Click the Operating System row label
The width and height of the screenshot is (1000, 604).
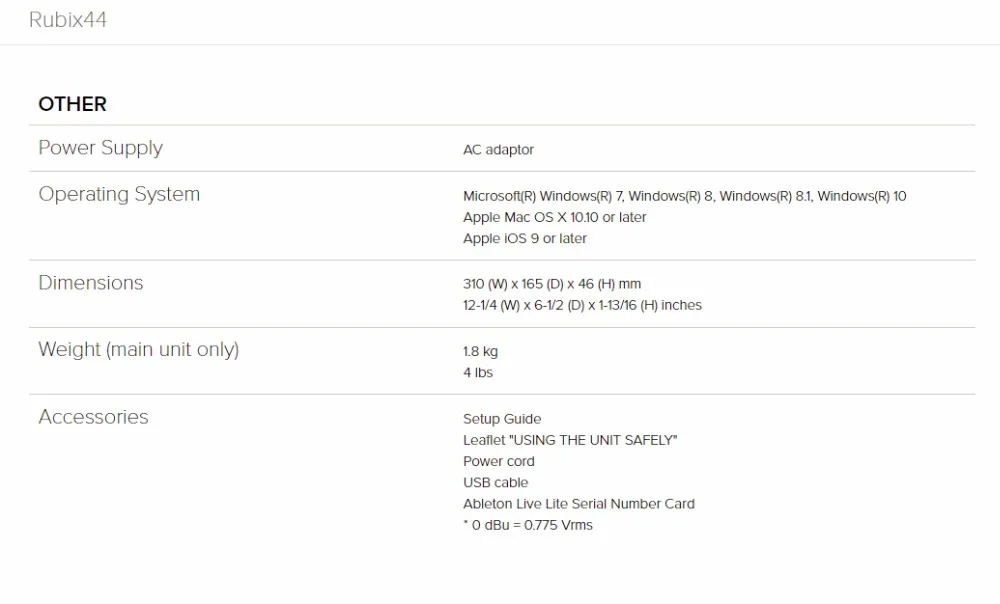click(119, 194)
